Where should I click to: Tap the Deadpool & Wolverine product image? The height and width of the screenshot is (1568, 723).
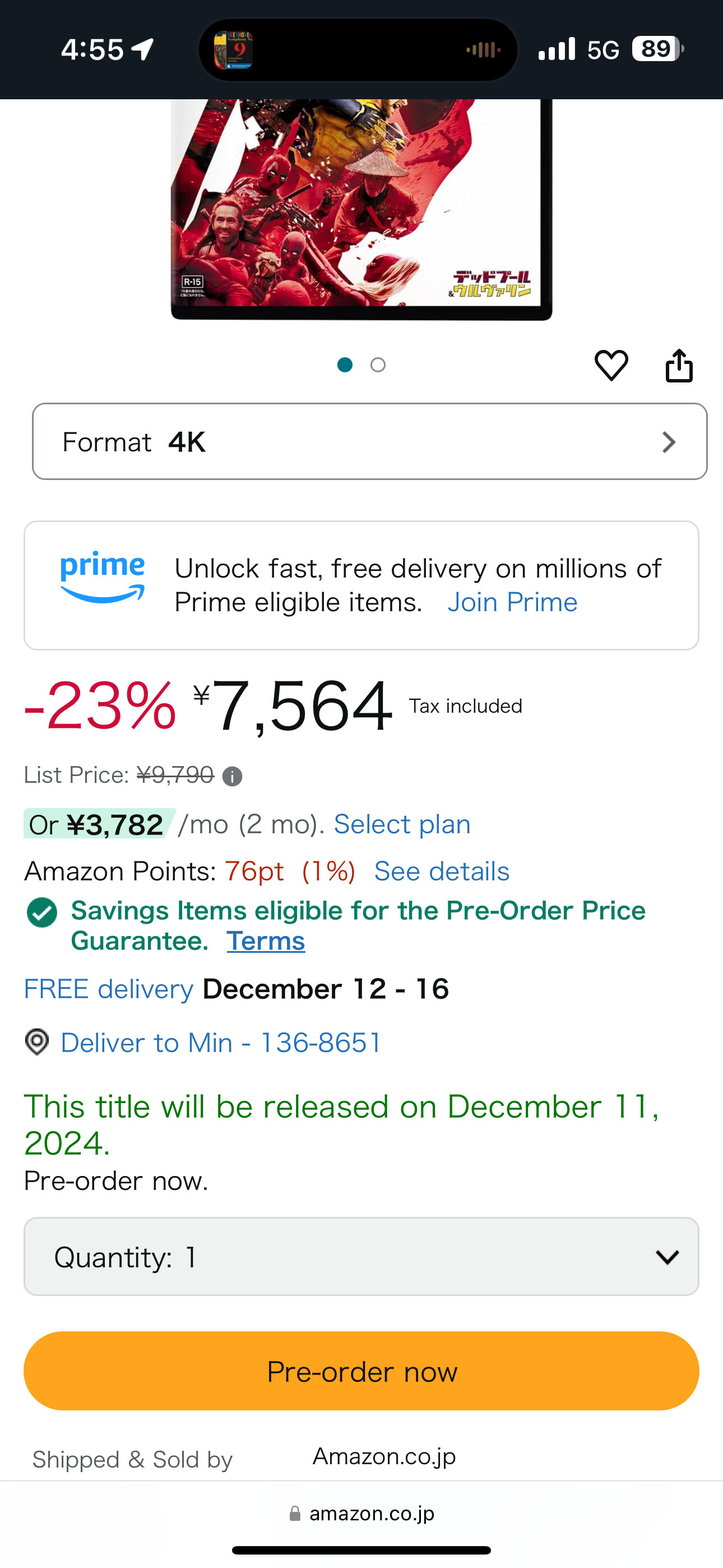(361, 207)
